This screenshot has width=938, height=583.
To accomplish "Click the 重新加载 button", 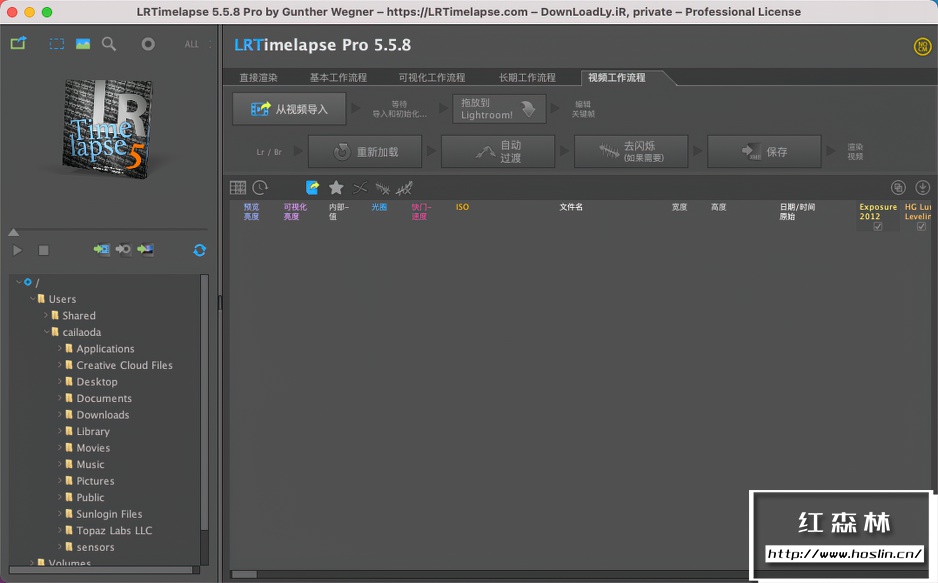I will (365, 152).
